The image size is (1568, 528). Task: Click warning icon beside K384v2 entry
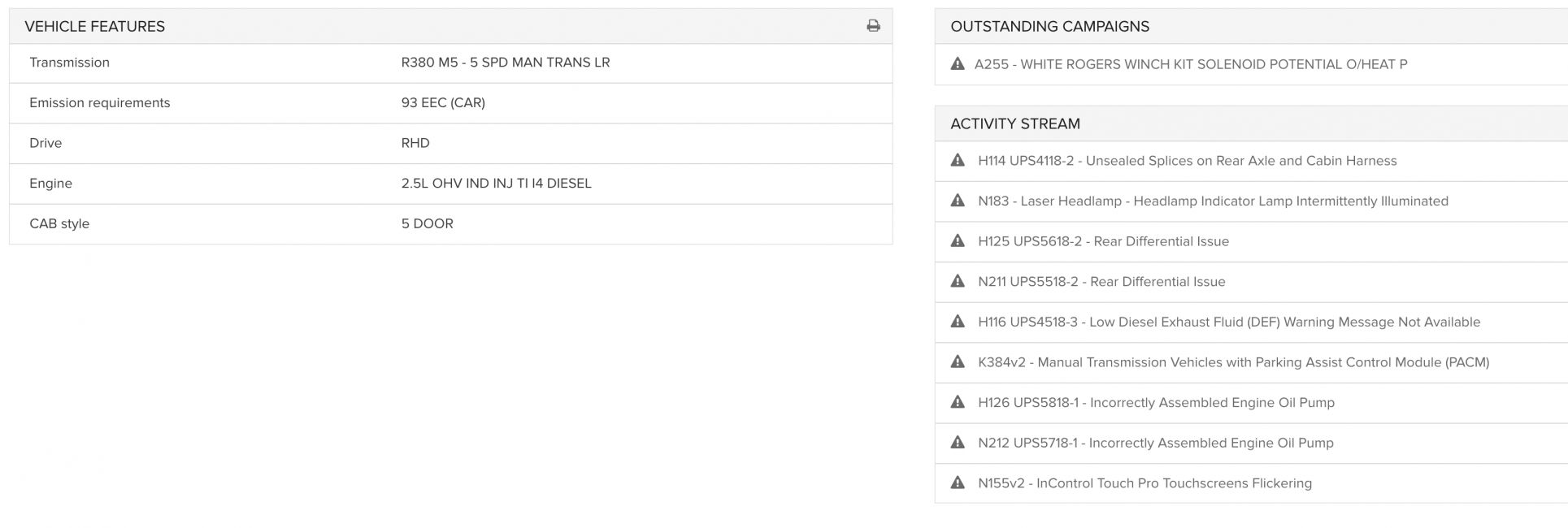(x=958, y=362)
